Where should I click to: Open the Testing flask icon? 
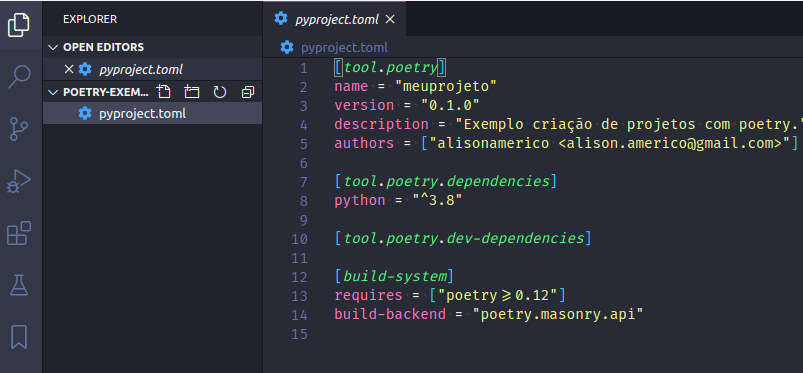(x=19, y=285)
